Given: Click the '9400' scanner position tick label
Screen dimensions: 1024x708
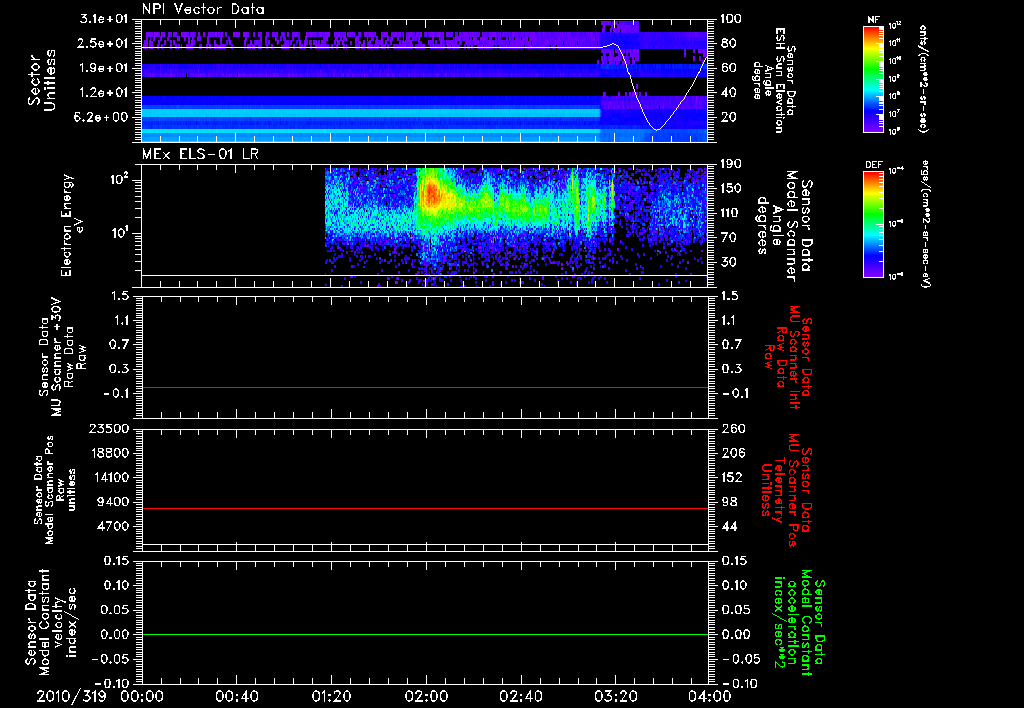Looking at the screenshot, I should click(x=112, y=502).
